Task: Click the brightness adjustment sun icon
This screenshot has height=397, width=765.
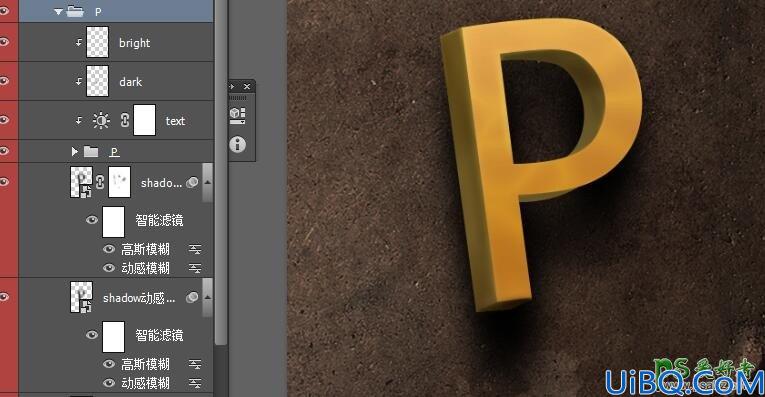Action: [101, 120]
